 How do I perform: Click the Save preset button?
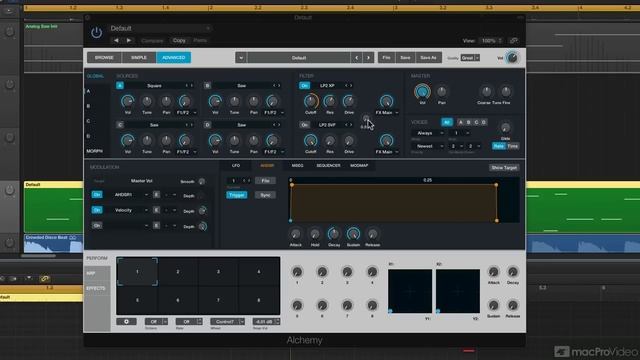pos(405,58)
